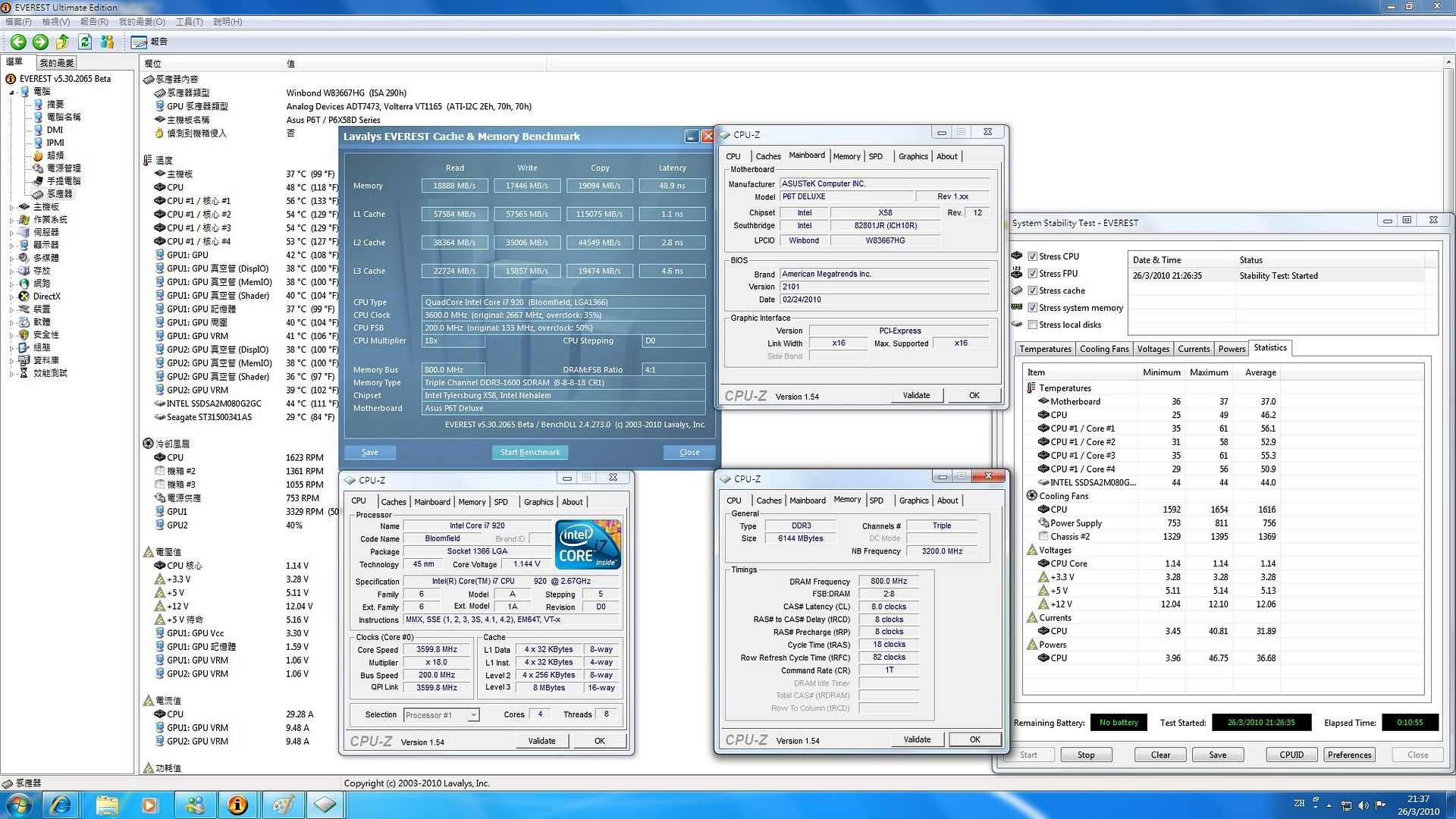Click the volume speaker tray icon
This screenshot has height=819, width=1456.
tap(1363, 805)
